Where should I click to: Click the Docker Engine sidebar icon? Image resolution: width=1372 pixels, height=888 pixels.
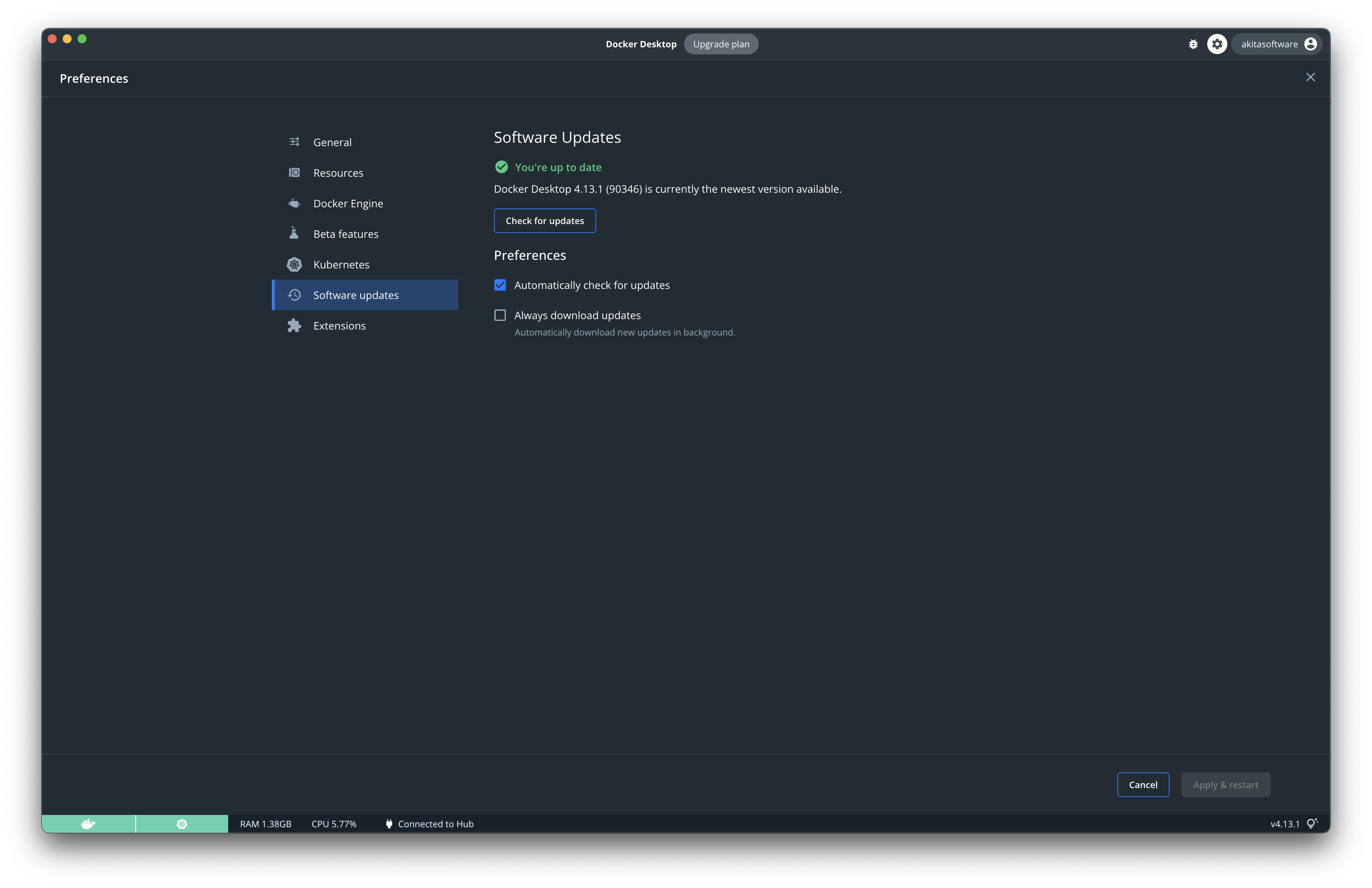pyautogui.click(x=294, y=204)
